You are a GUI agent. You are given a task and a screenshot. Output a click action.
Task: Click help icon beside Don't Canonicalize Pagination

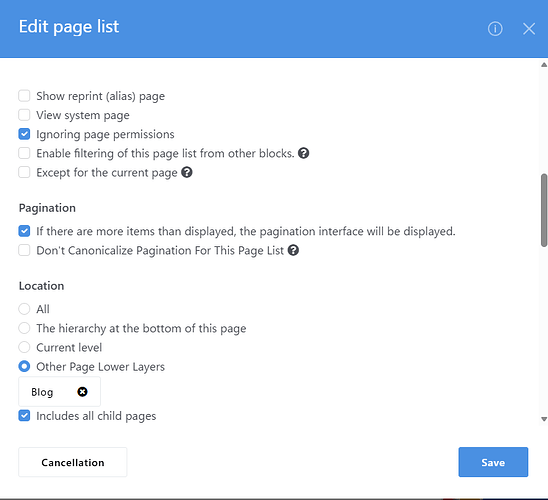[x=293, y=250]
